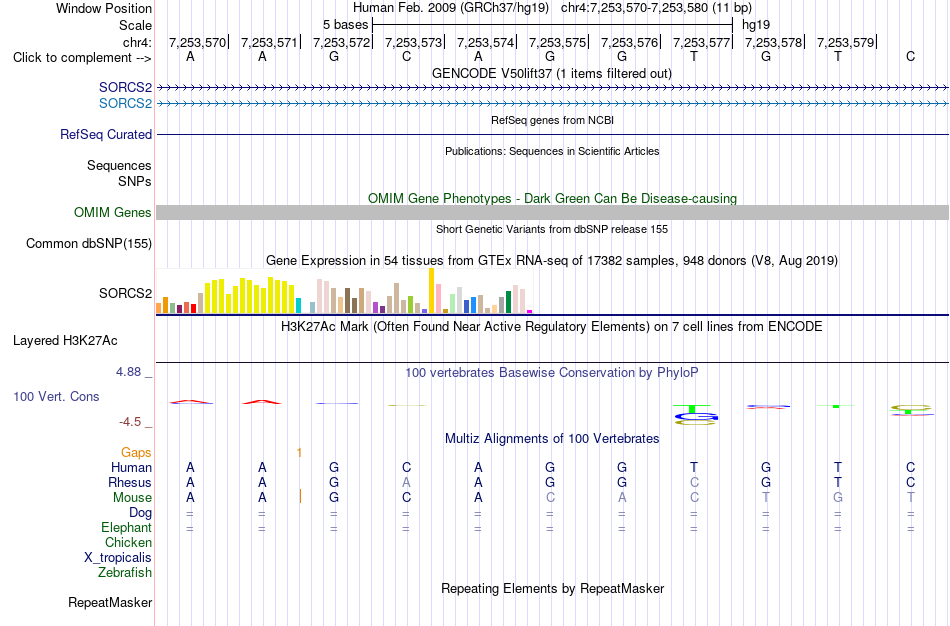The width and height of the screenshot is (950, 626).
Task: Click the black SORCS2 GTEx track label
Action: tap(125, 293)
